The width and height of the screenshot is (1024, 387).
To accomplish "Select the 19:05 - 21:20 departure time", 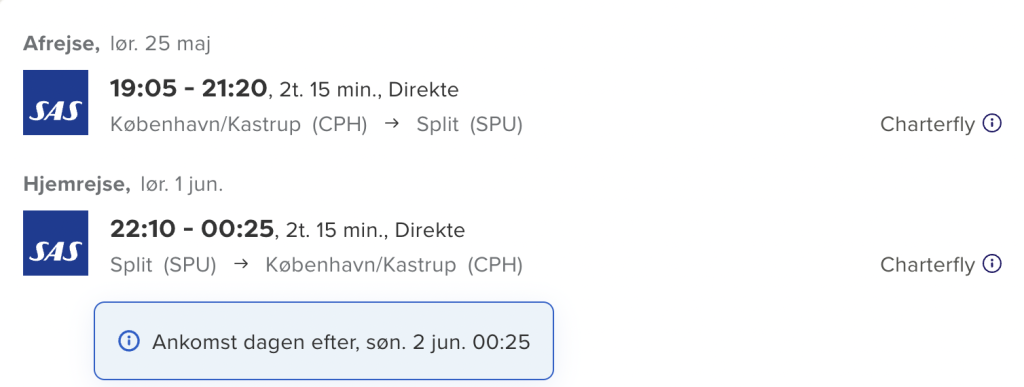I will (189, 89).
